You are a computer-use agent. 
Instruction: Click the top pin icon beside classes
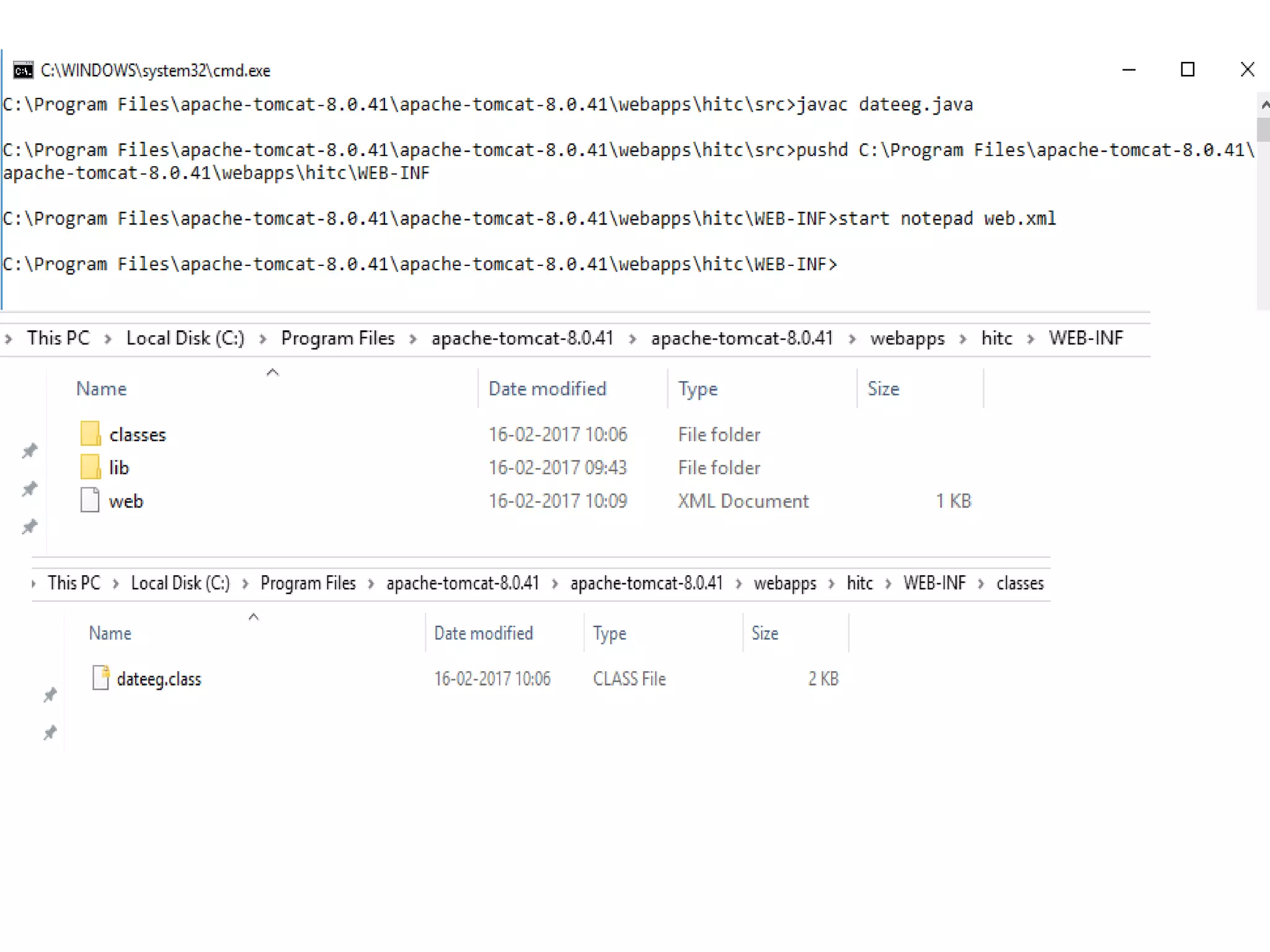pyautogui.click(x=29, y=451)
